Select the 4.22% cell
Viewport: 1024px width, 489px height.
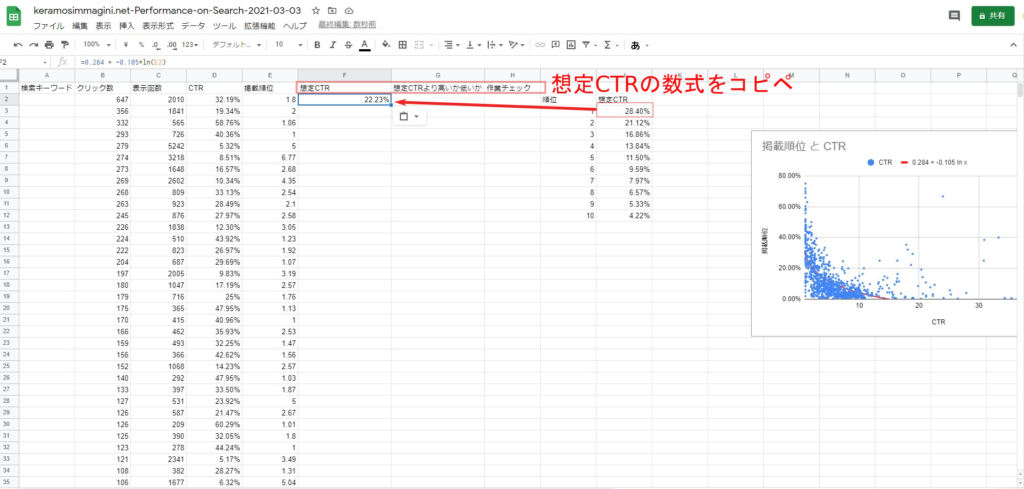(x=624, y=215)
